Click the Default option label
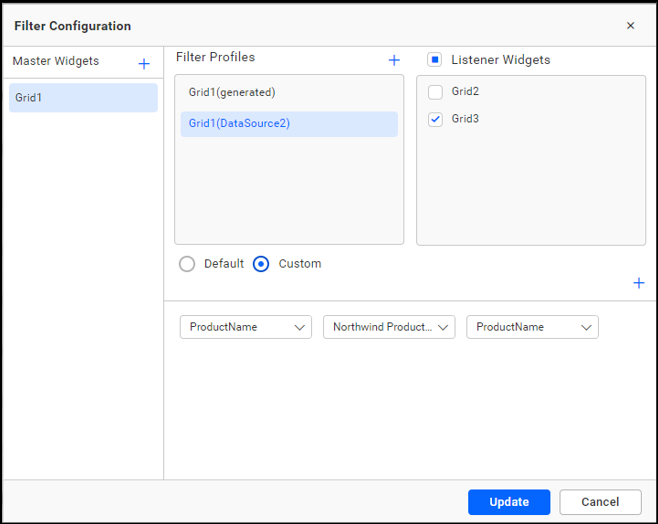 224,264
